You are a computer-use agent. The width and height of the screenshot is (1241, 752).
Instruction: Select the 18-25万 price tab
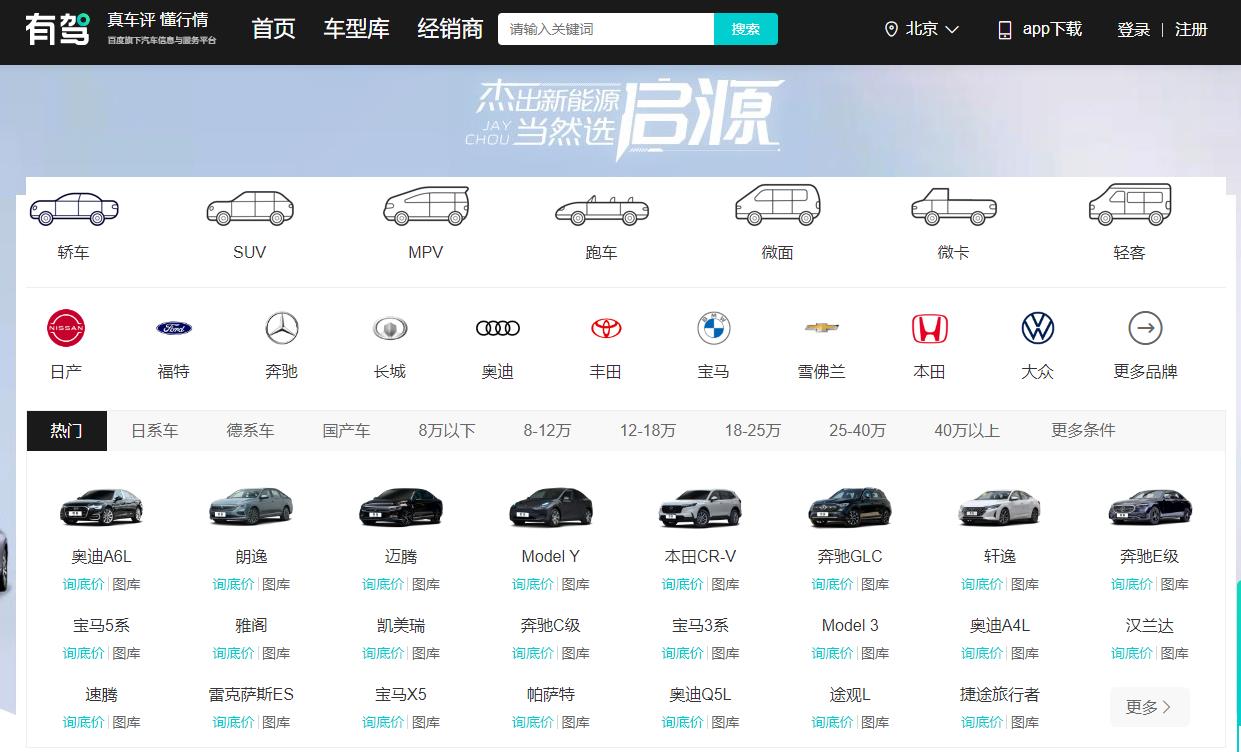(753, 431)
